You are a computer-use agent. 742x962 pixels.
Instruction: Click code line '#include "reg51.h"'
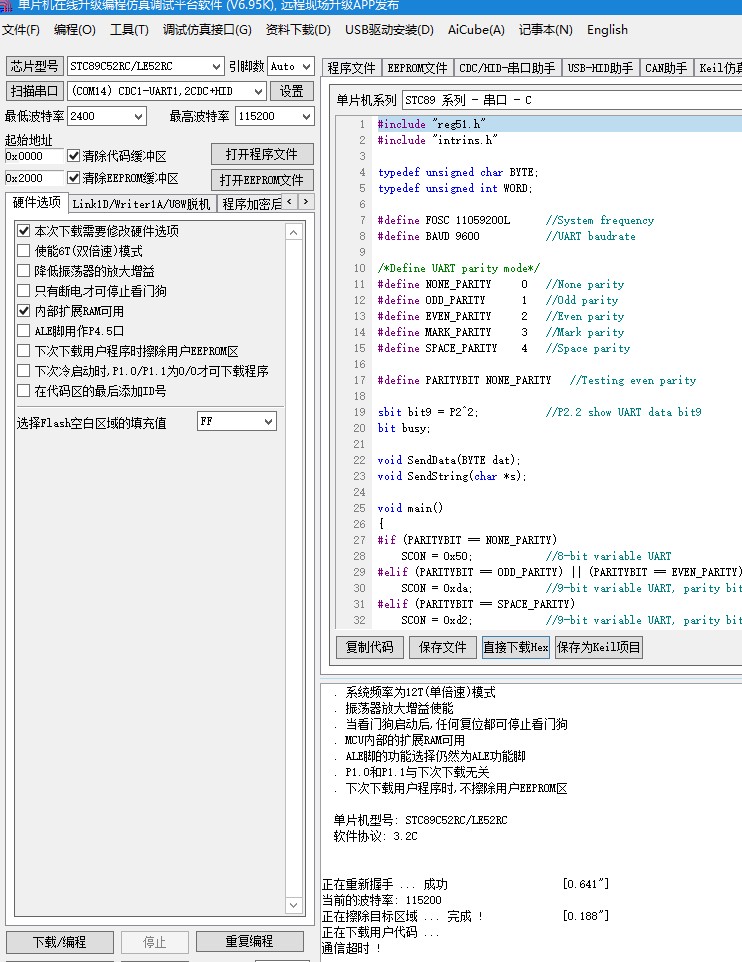click(x=431, y=124)
